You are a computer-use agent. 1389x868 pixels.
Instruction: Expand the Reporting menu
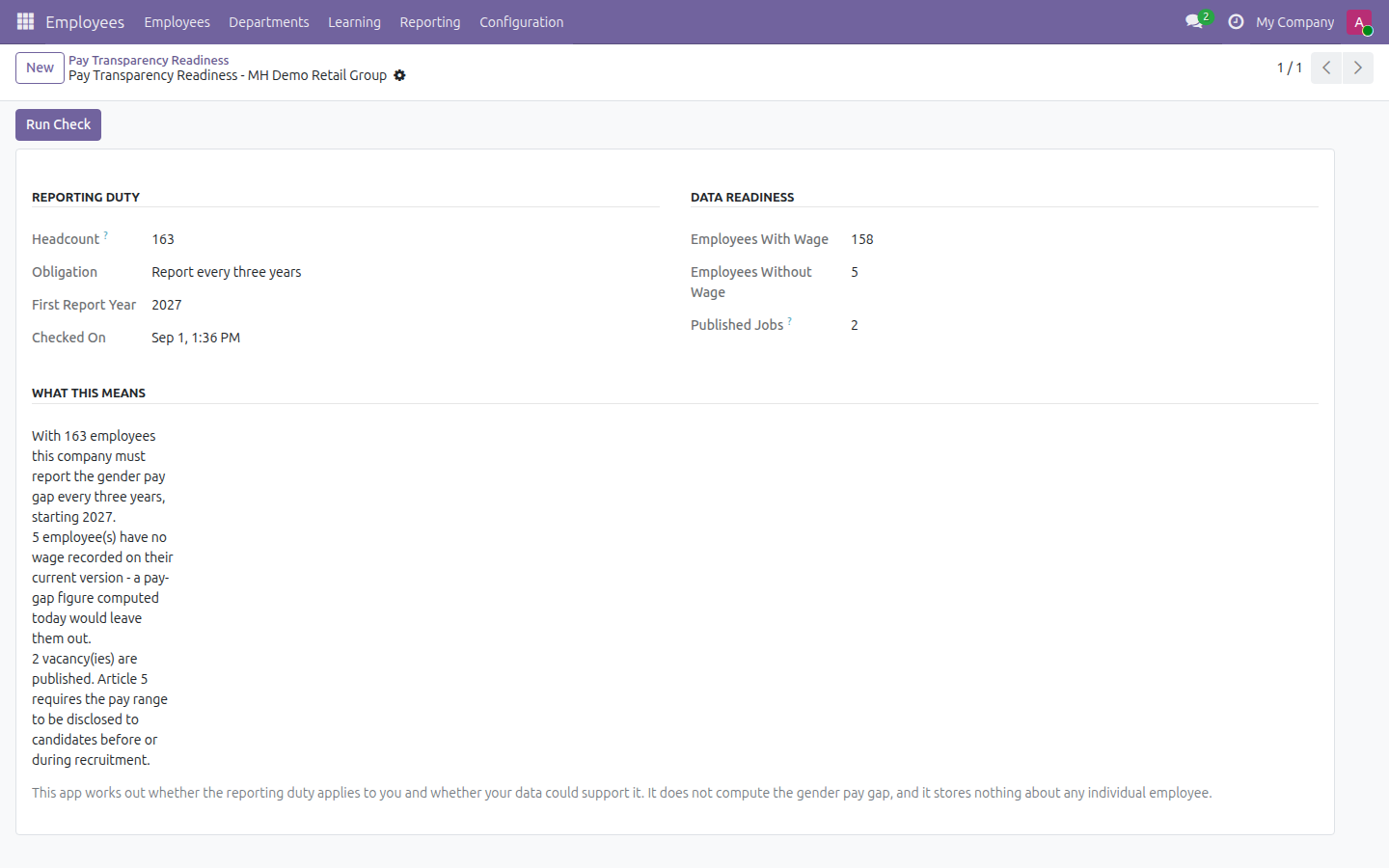pyautogui.click(x=430, y=22)
